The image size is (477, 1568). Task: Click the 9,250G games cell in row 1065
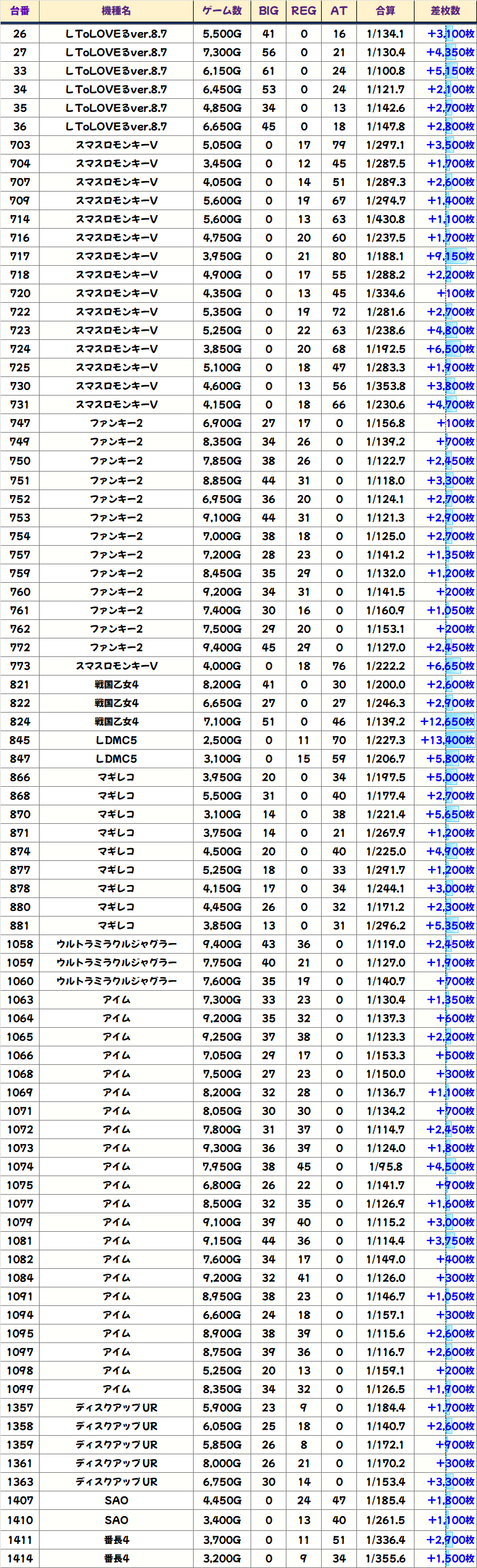[222, 1037]
